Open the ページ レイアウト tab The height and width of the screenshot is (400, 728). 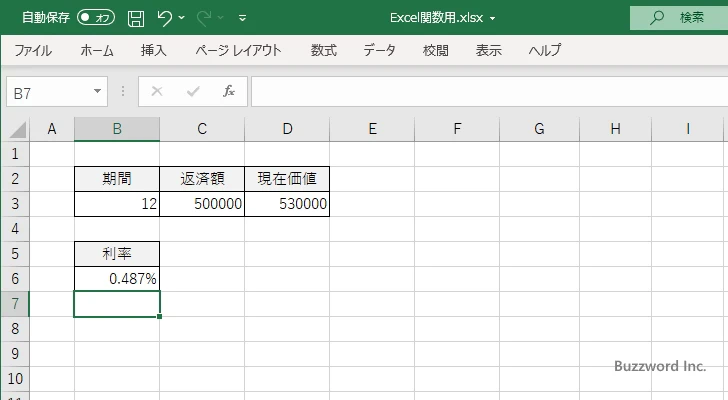pos(238,50)
